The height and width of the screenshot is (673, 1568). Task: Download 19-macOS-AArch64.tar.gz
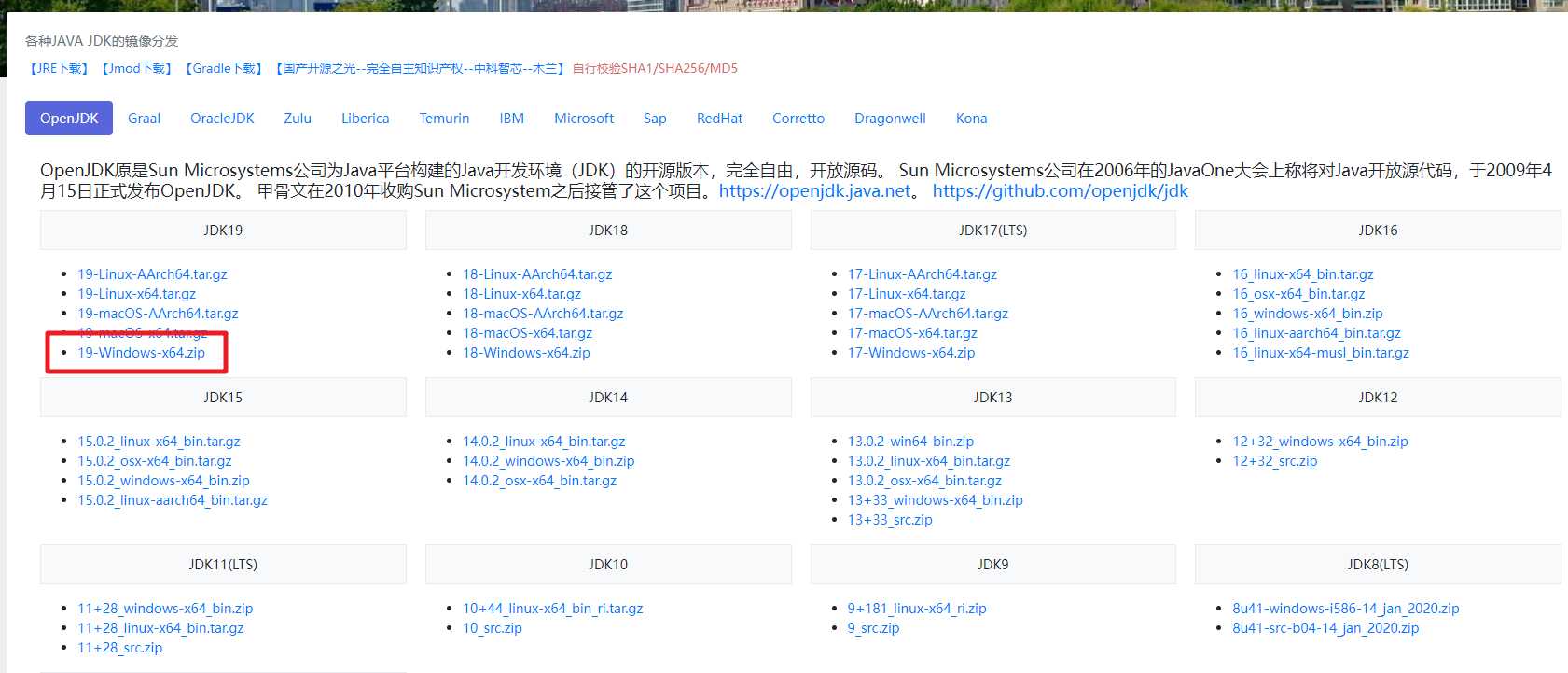coord(158,314)
